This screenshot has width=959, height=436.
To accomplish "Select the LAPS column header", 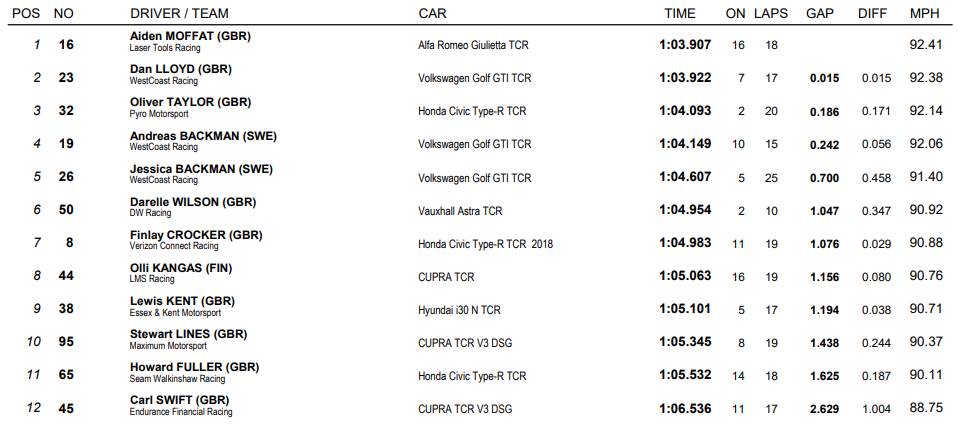I will pyautogui.click(x=771, y=13).
